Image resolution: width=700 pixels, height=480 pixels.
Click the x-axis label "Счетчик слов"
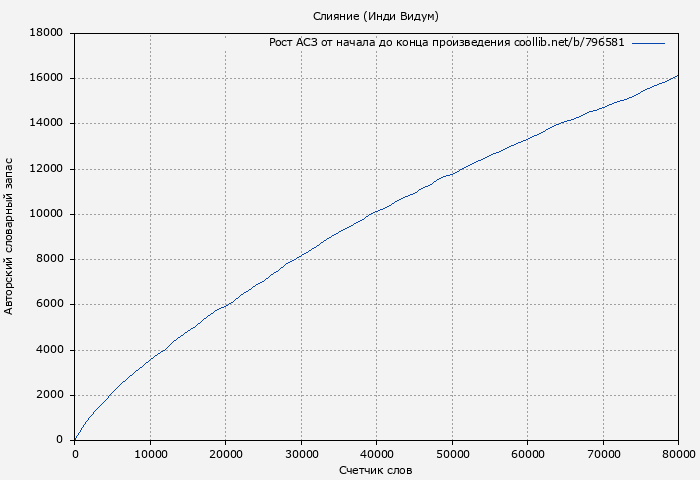pos(376,470)
